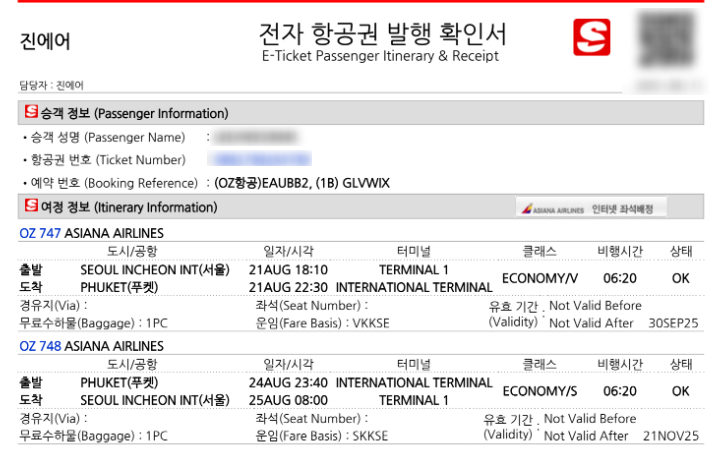Click departure time 21AUG 18:10
The width and height of the screenshot is (722, 449).
click(288, 269)
